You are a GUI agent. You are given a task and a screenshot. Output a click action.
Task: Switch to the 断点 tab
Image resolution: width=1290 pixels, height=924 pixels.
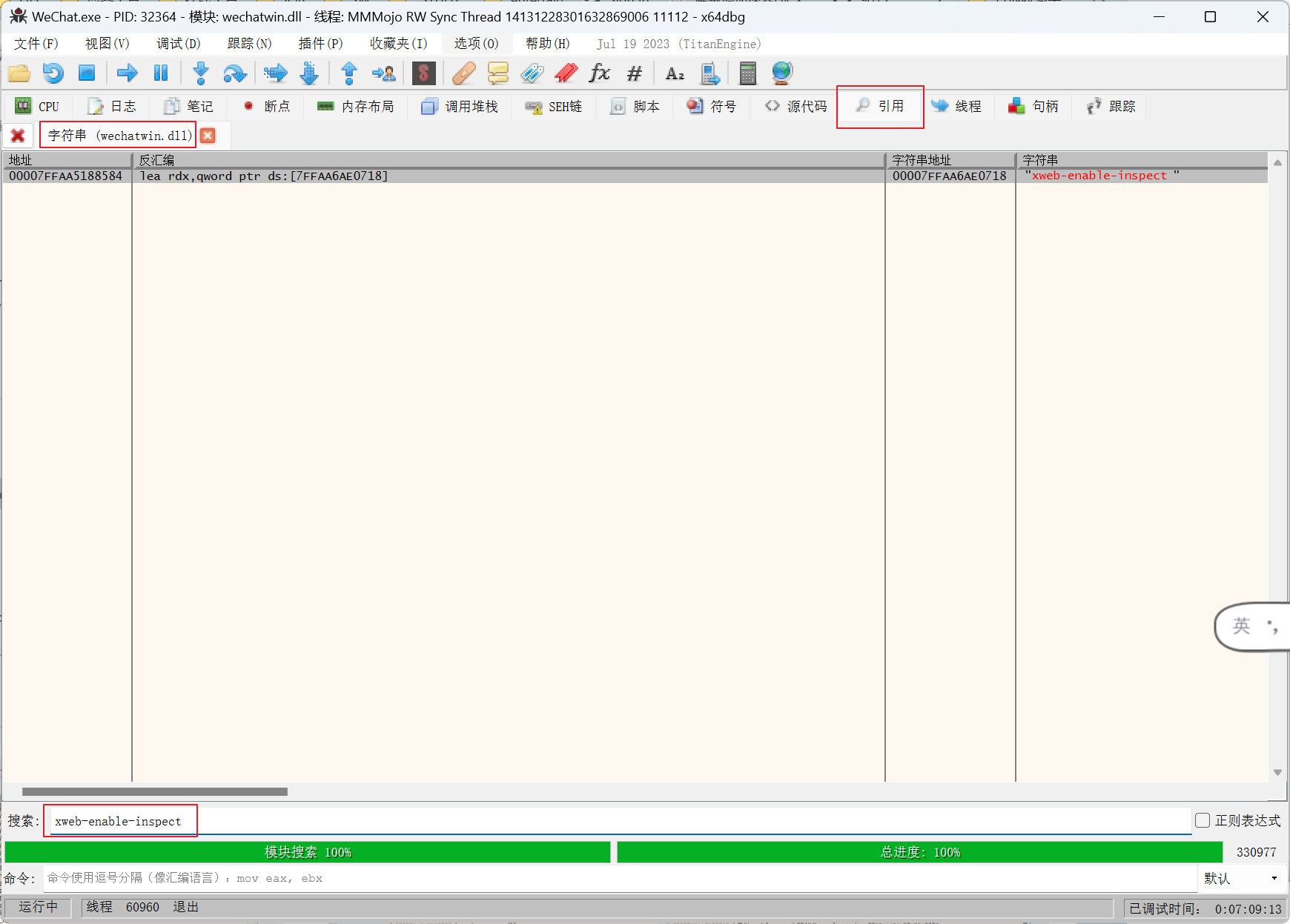coord(266,107)
